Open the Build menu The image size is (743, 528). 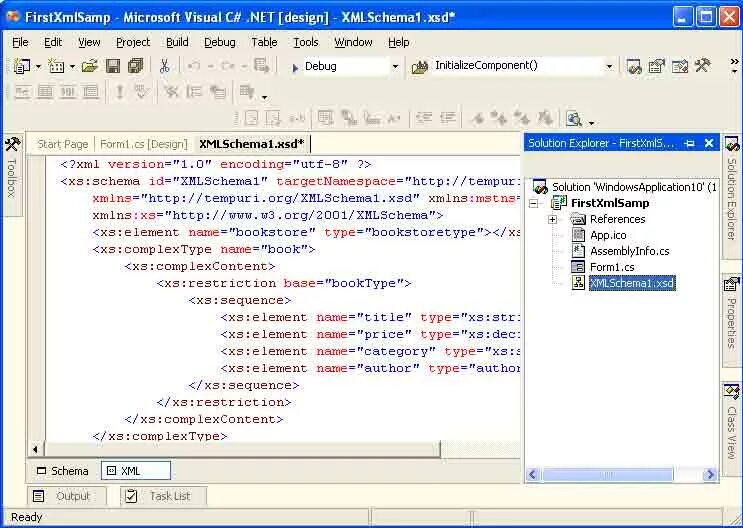point(177,42)
